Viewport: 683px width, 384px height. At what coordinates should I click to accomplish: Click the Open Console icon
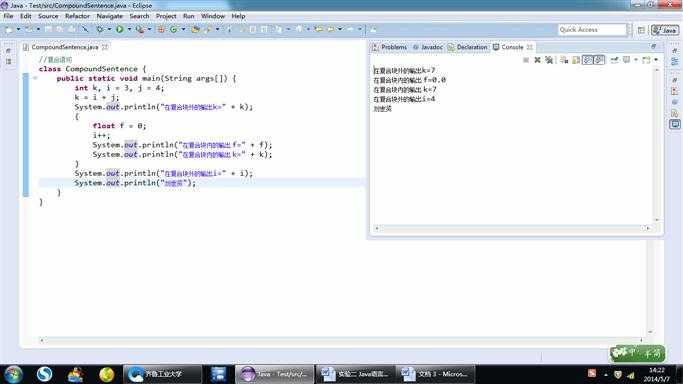tap(646, 60)
